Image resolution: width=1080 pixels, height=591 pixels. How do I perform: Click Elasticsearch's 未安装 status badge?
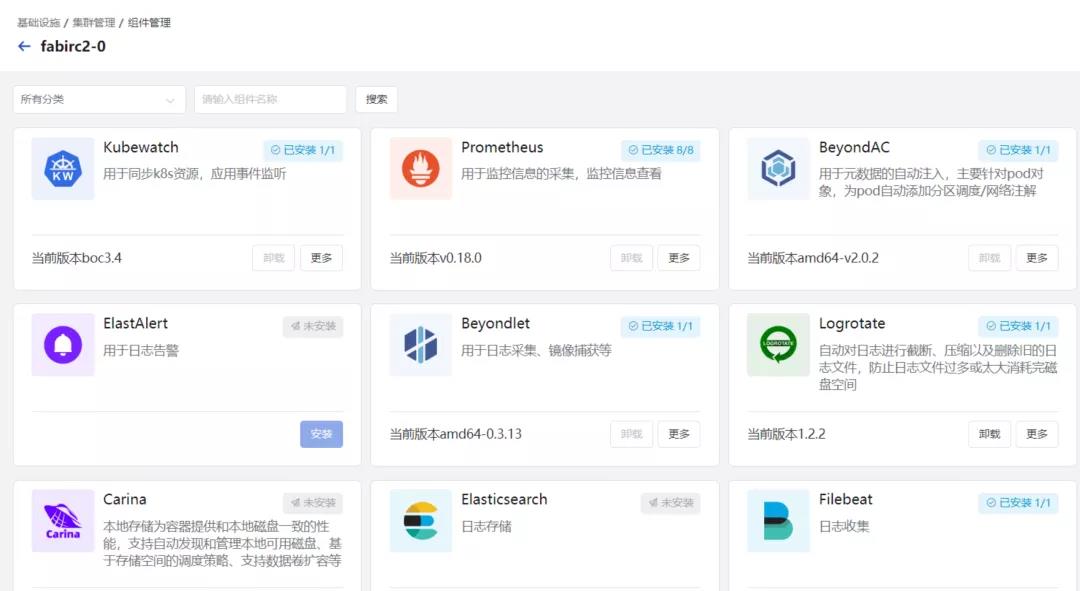(671, 503)
